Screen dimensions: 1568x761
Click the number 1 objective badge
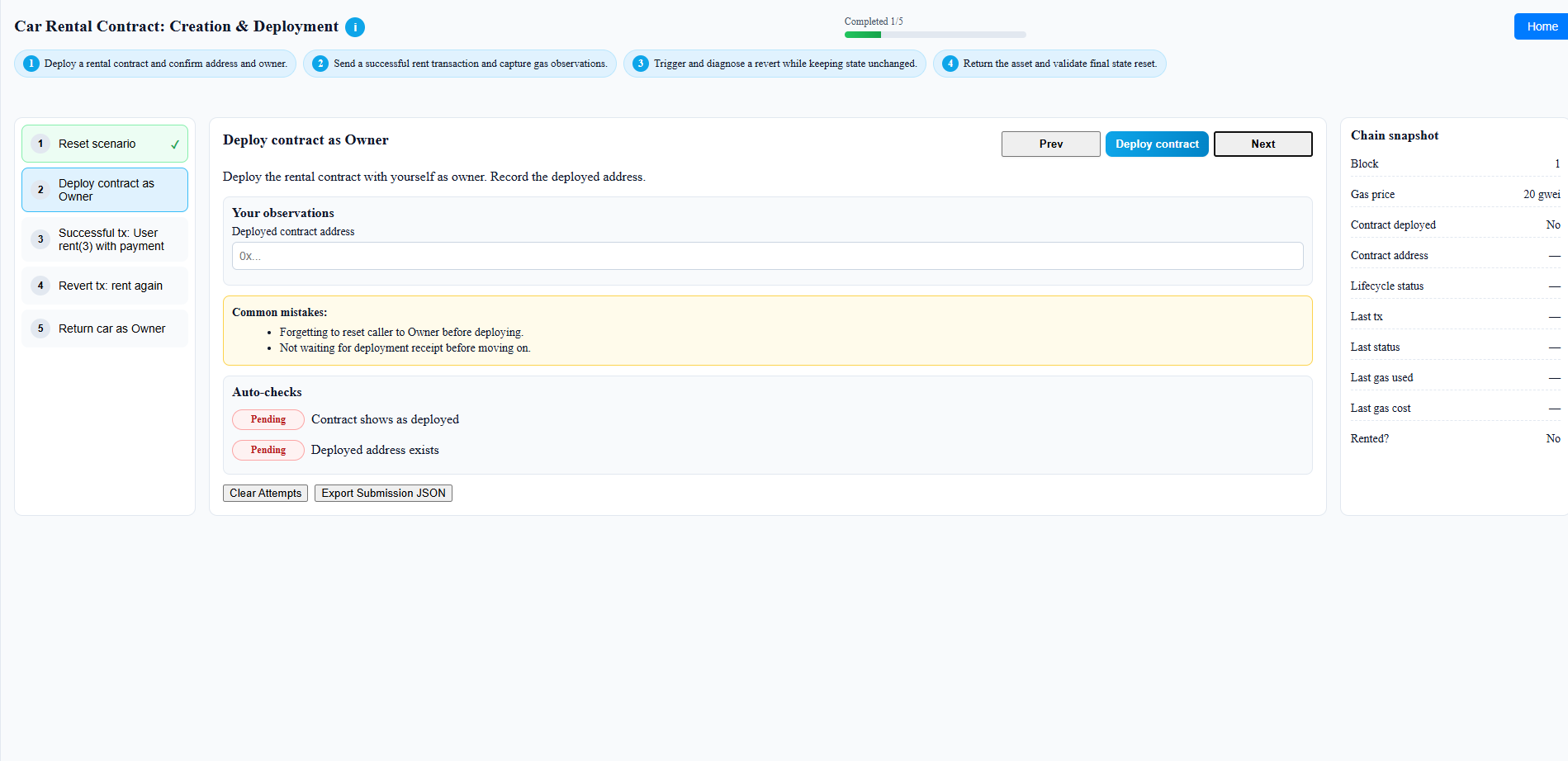pos(31,64)
